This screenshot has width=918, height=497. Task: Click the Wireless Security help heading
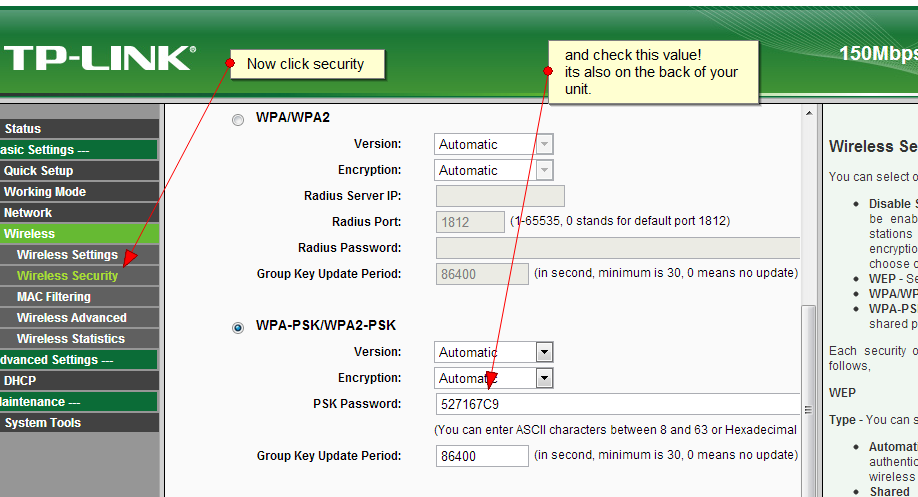[873, 146]
